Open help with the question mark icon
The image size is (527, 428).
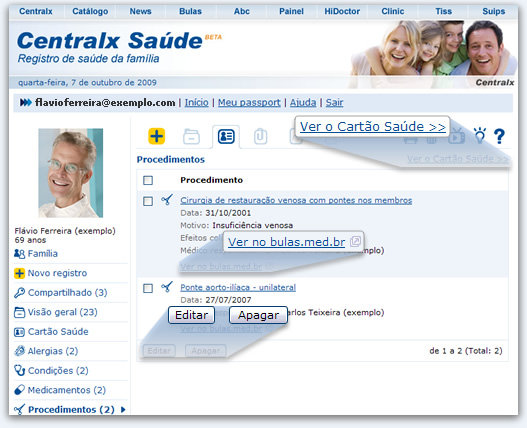499,136
